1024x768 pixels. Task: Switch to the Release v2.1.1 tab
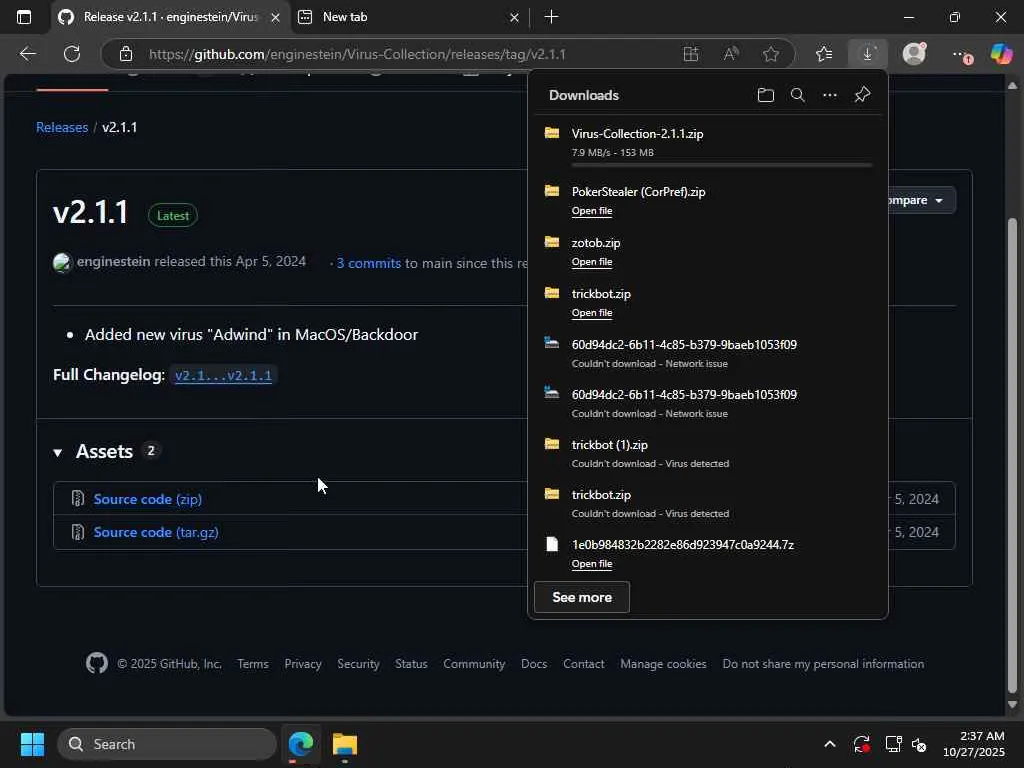(x=170, y=17)
